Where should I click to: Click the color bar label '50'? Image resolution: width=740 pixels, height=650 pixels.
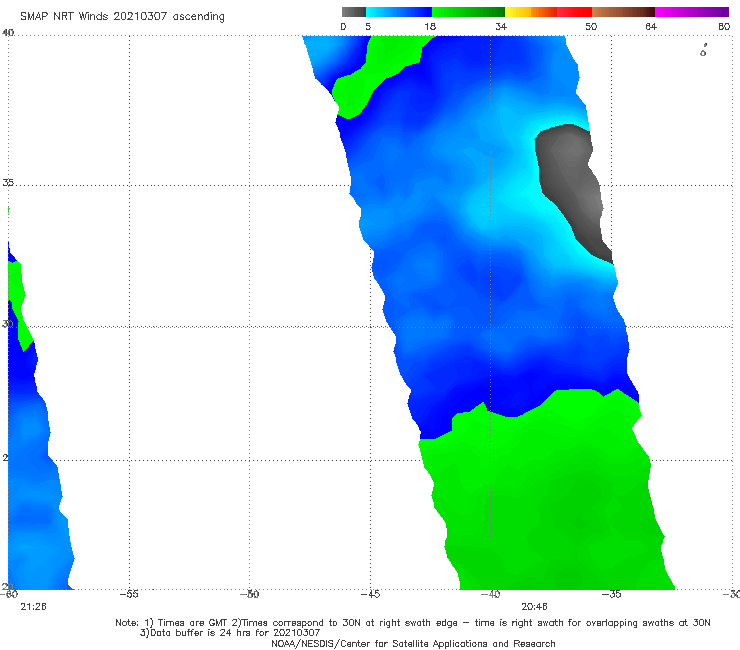coord(591,26)
